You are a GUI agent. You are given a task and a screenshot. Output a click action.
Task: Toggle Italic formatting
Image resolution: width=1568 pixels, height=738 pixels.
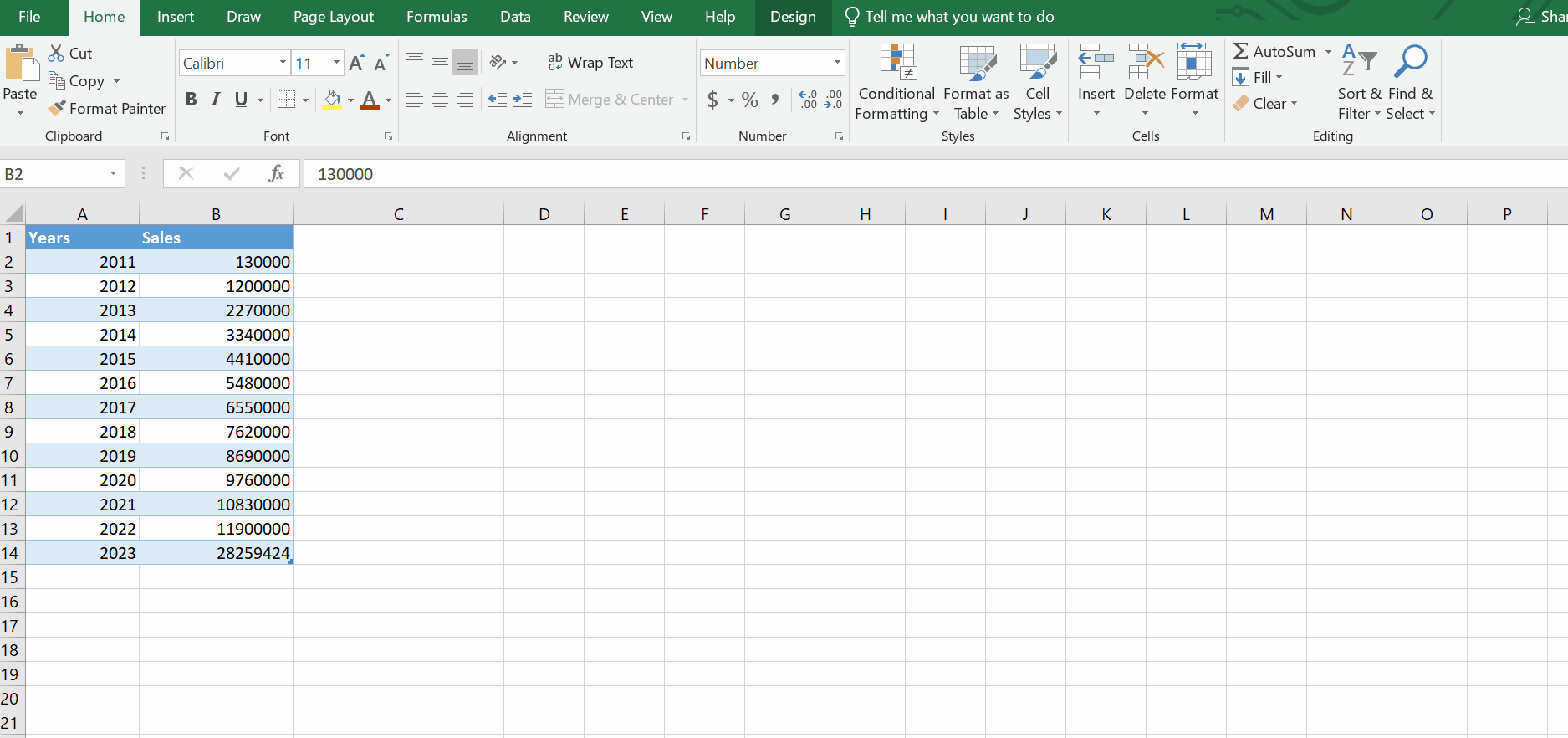[216, 100]
